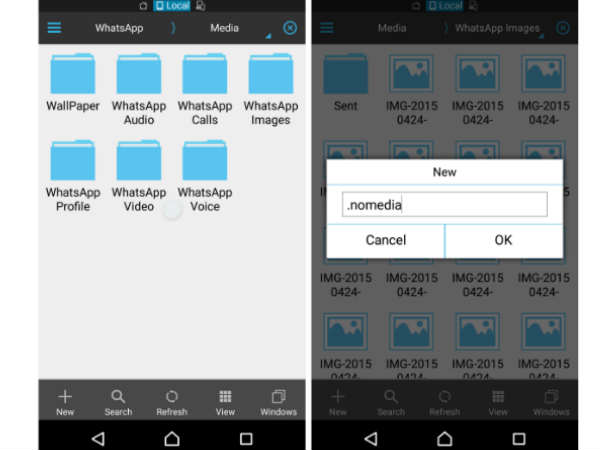The height and width of the screenshot is (450, 600).
Task: Open Search in the left bottom toolbar
Action: click(x=118, y=401)
